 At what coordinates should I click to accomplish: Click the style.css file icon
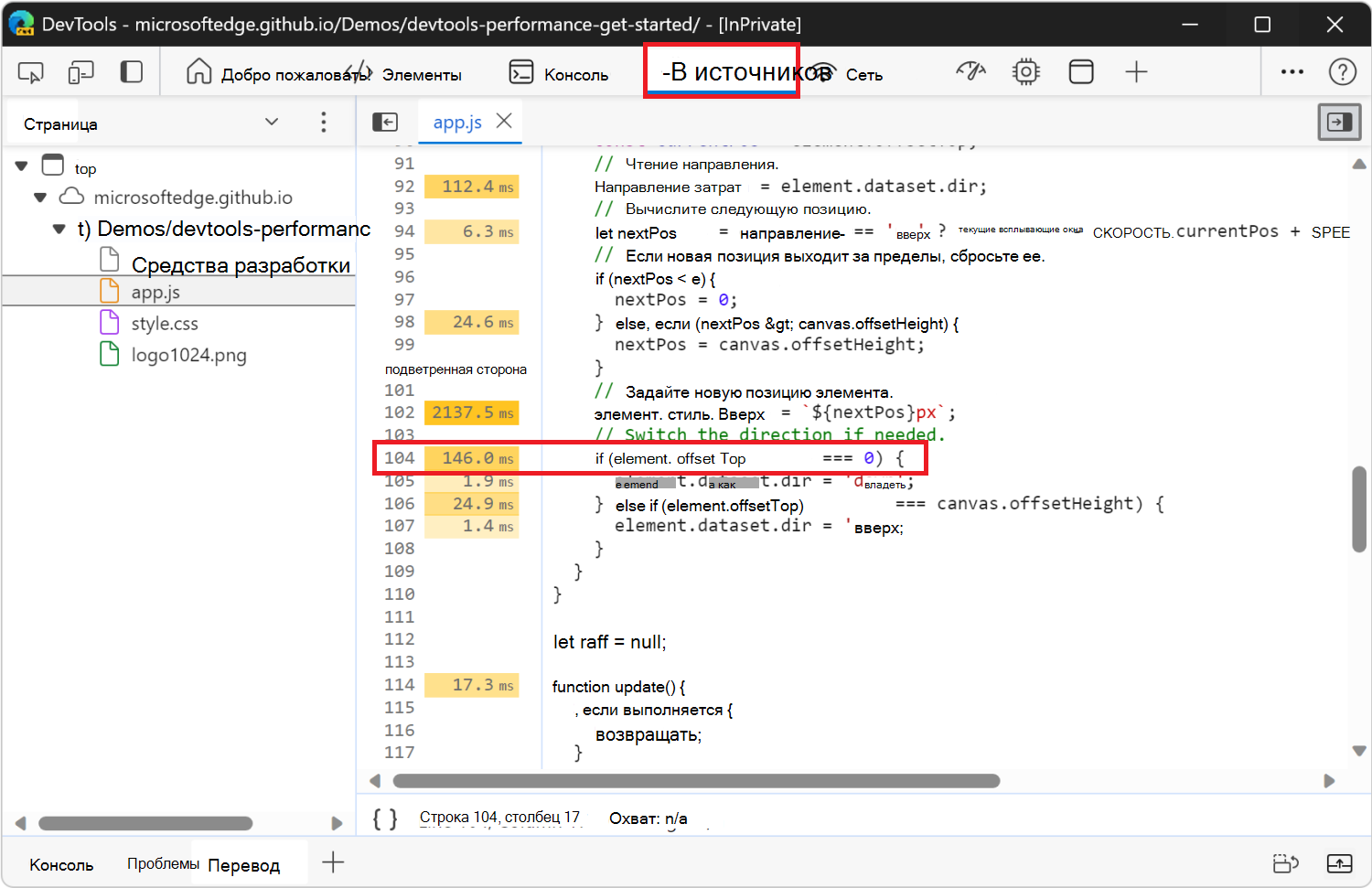coord(110,322)
